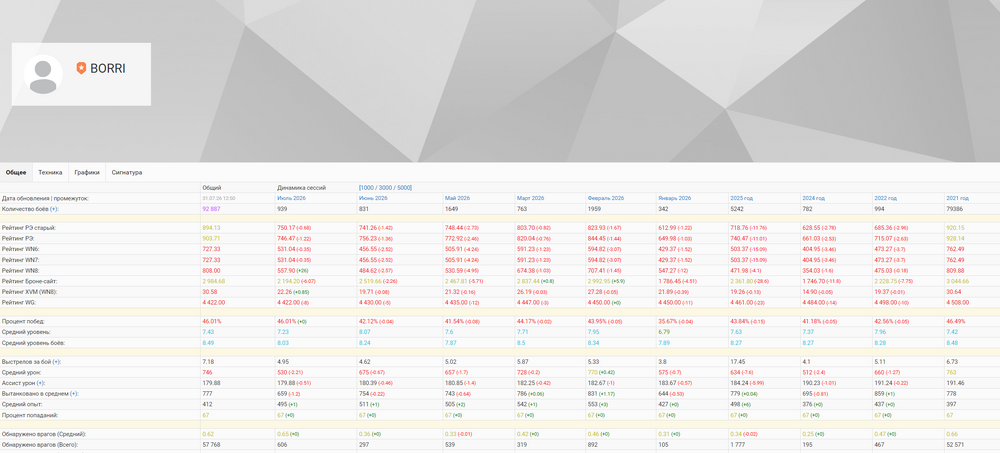The height and width of the screenshot is (453, 1000).
Task: Click overall XVM value 30.58
Action: pos(210,292)
